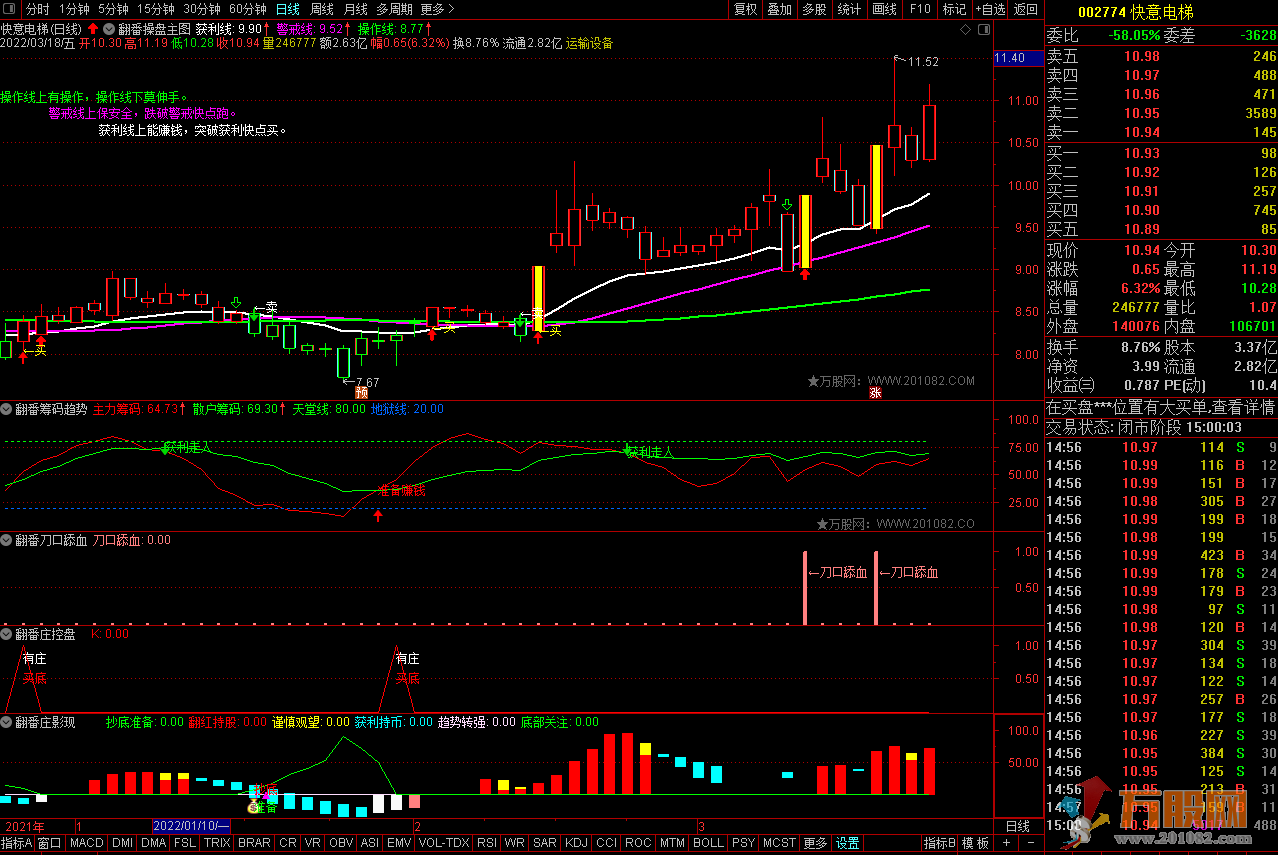The width and height of the screenshot is (1278, 855).
Task: Click the 散户筹码: 69.30 label
Action: coord(237,409)
